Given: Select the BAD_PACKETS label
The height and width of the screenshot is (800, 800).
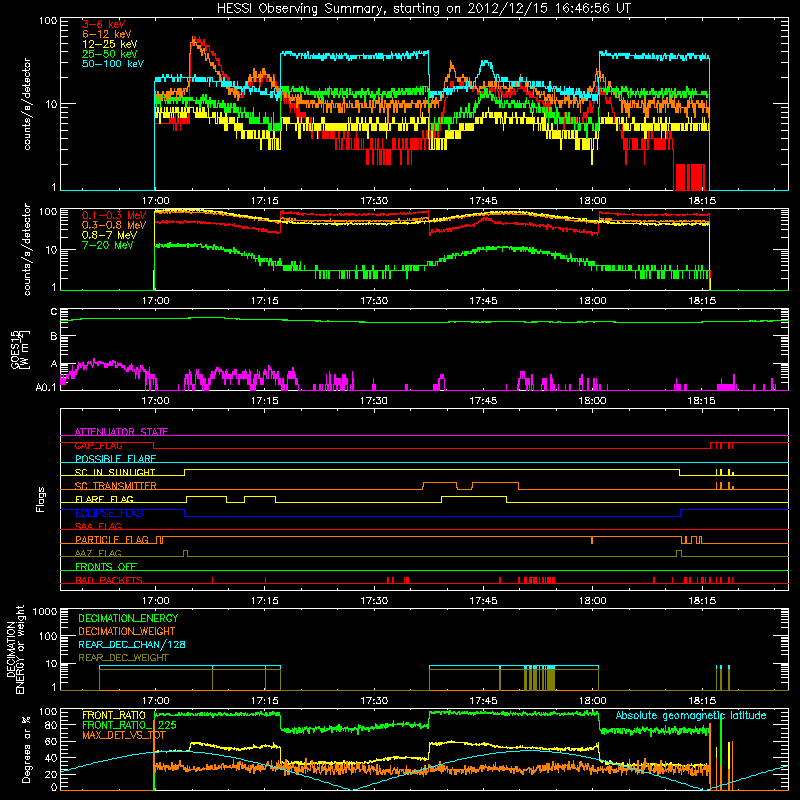Looking at the screenshot, I should pos(109,580).
